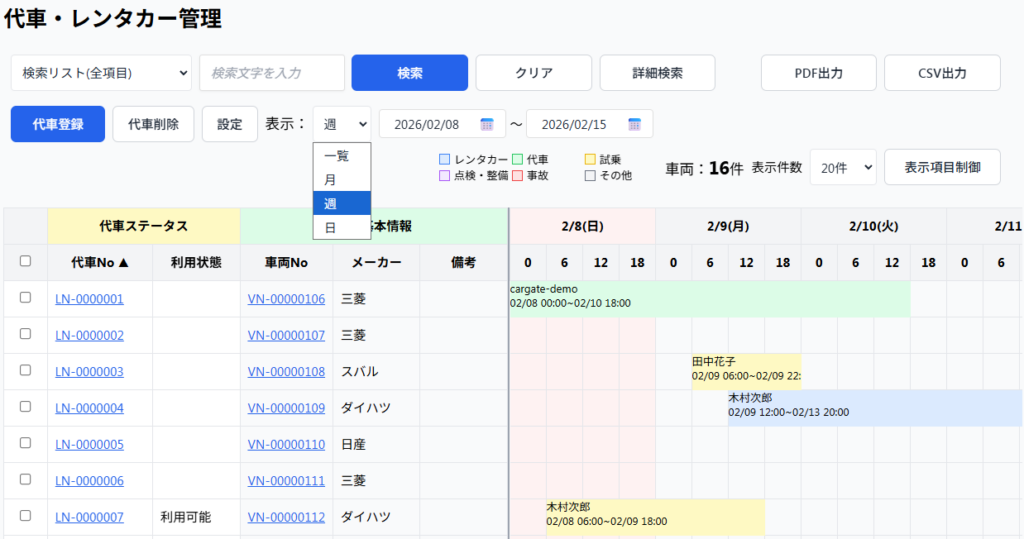Click the レンタカー legend color box
This screenshot has width=1024, height=539.
[x=445, y=160]
